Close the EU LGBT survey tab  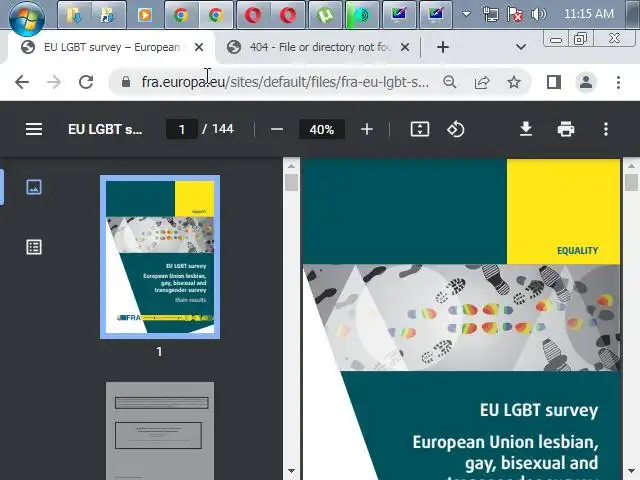pos(199,47)
